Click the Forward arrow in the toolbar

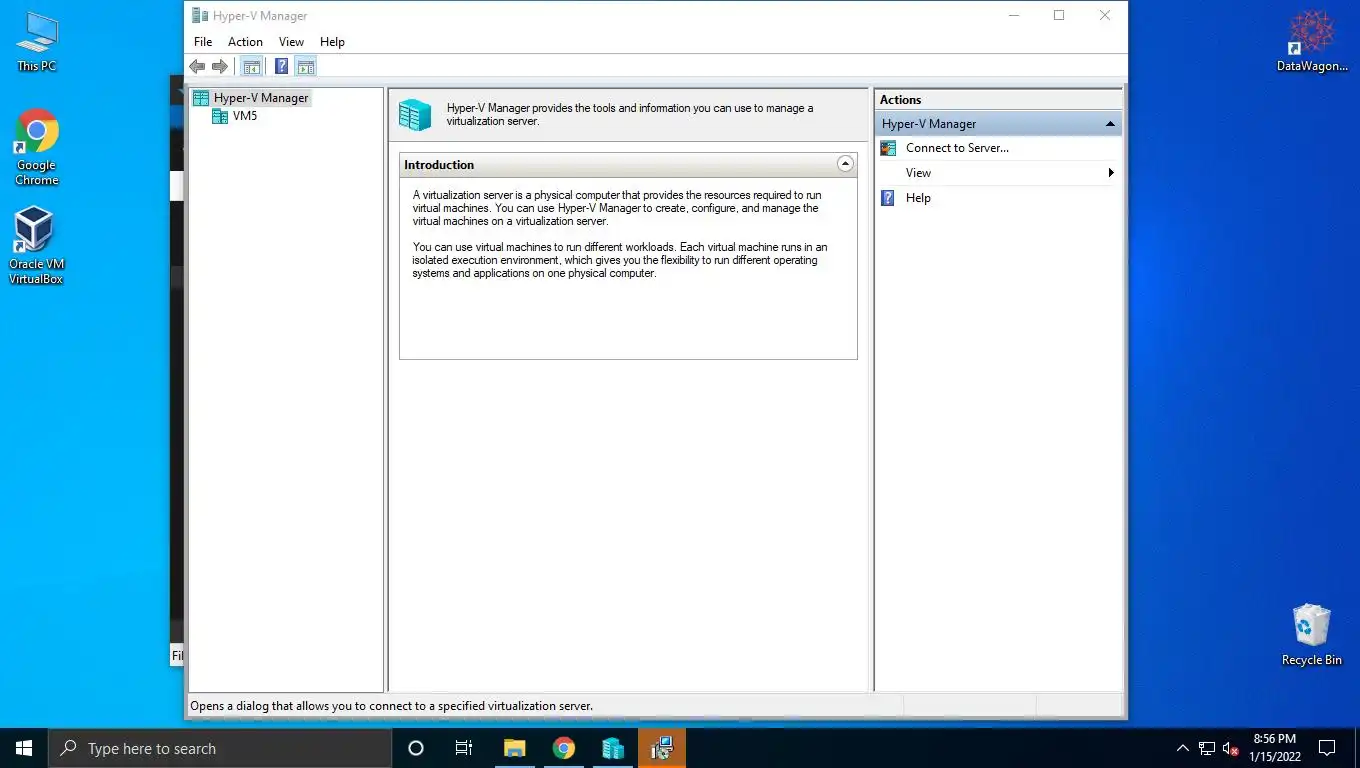(x=220, y=66)
